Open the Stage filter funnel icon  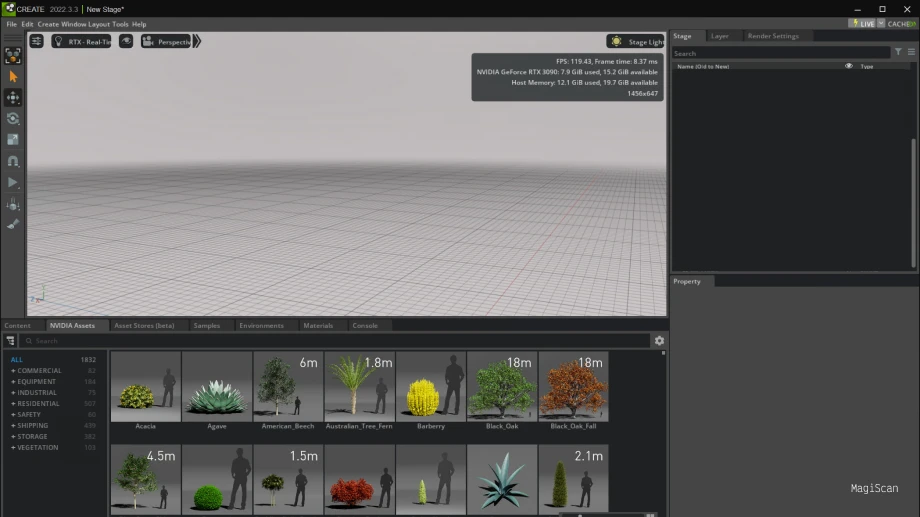pos(898,52)
